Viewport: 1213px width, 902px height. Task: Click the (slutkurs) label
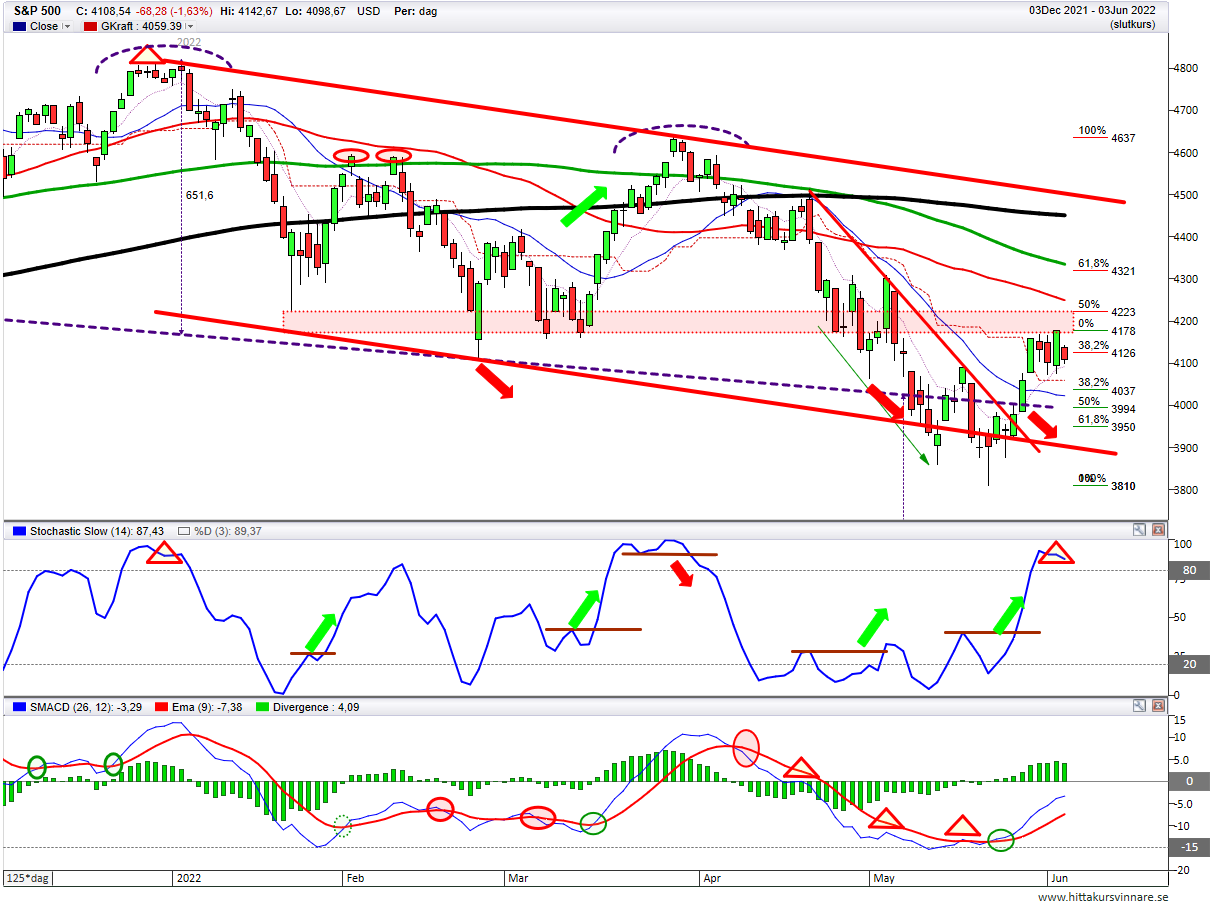pyautogui.click(x=1133, y=25)
